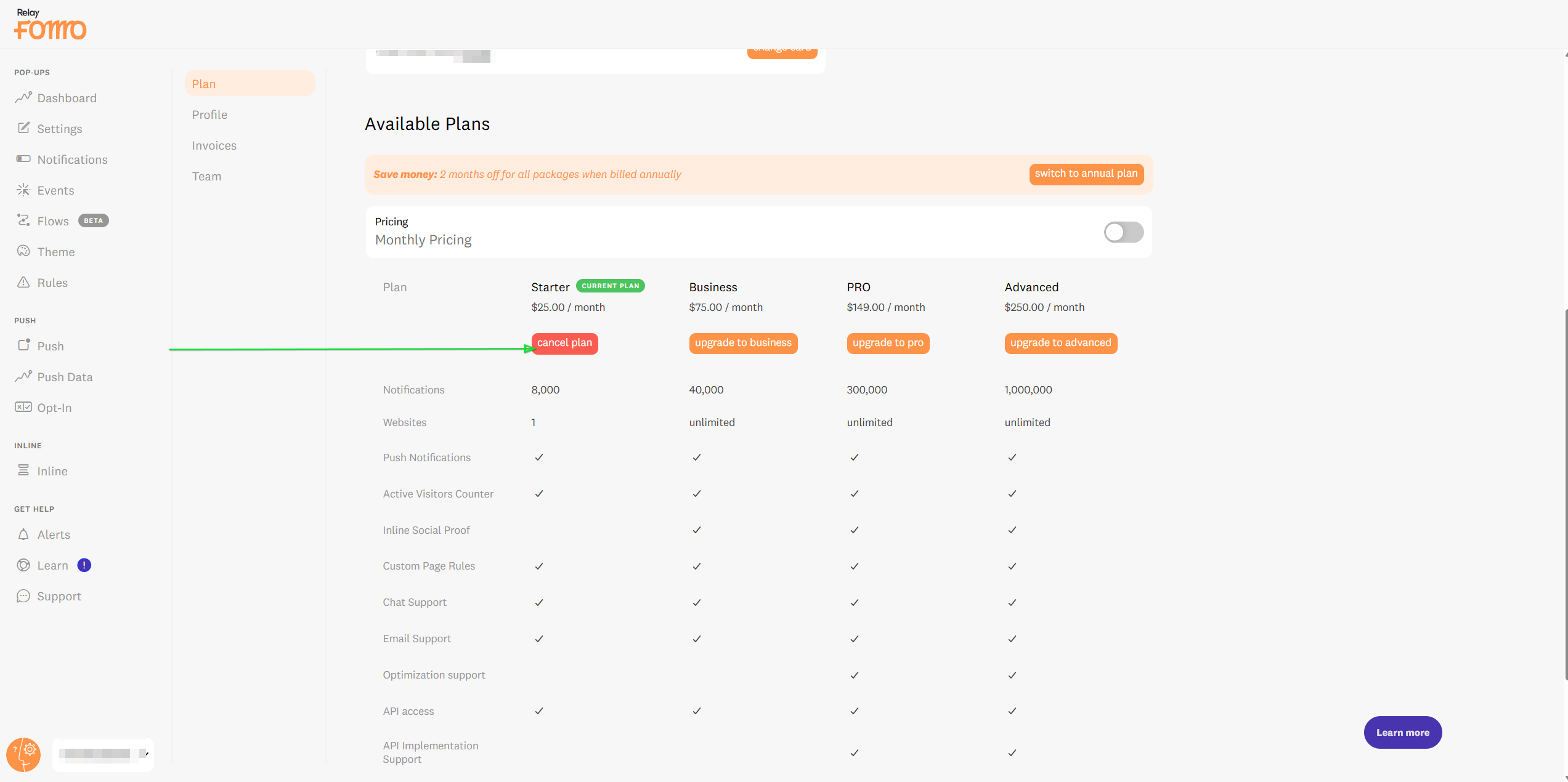Screen dimensions: 1568x782
Task: Open Support chat bubble icon
Action: (23, 596)
